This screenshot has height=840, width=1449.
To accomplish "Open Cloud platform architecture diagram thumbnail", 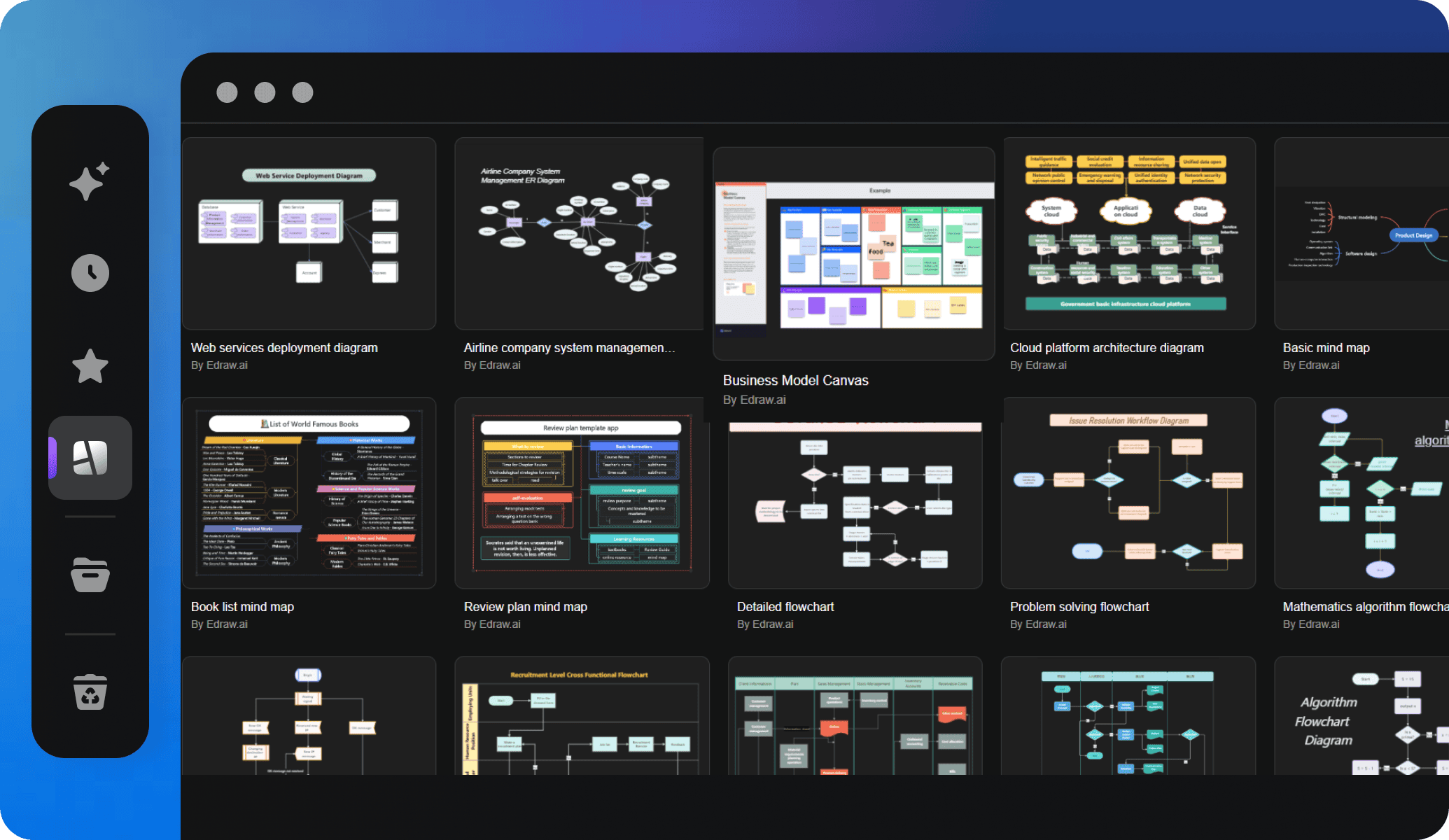I will 1129,233.
